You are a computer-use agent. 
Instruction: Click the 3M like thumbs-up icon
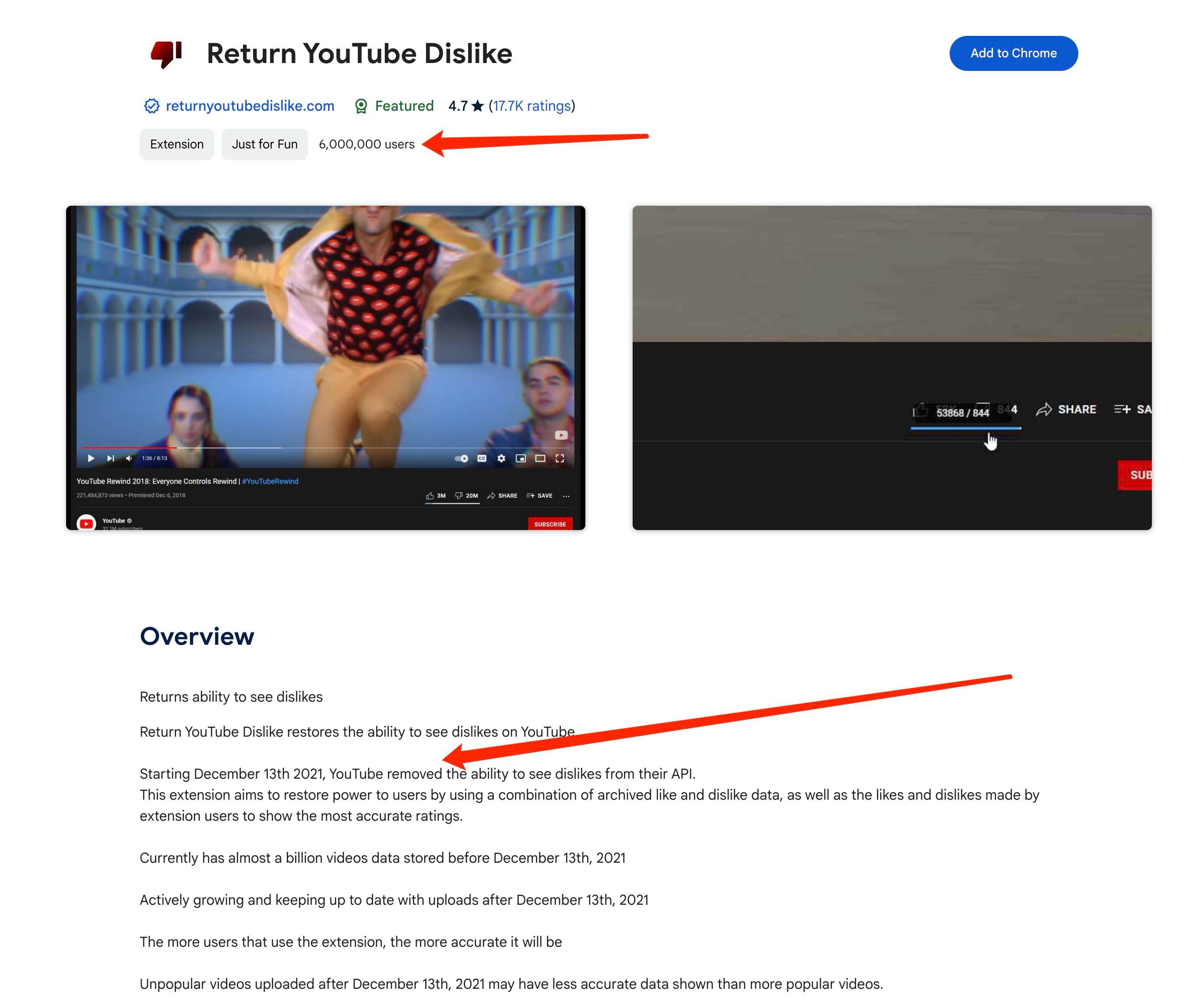430,495
